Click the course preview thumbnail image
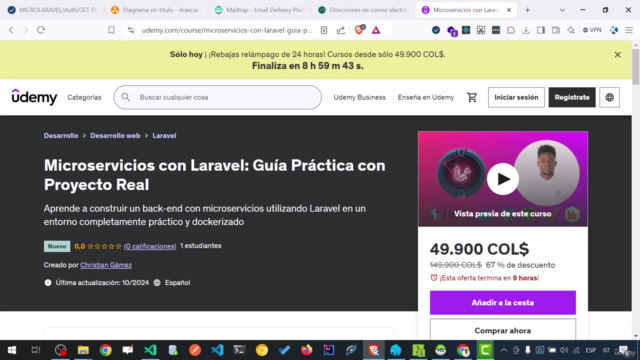This screenshot has width=640, height=360. 502,179
